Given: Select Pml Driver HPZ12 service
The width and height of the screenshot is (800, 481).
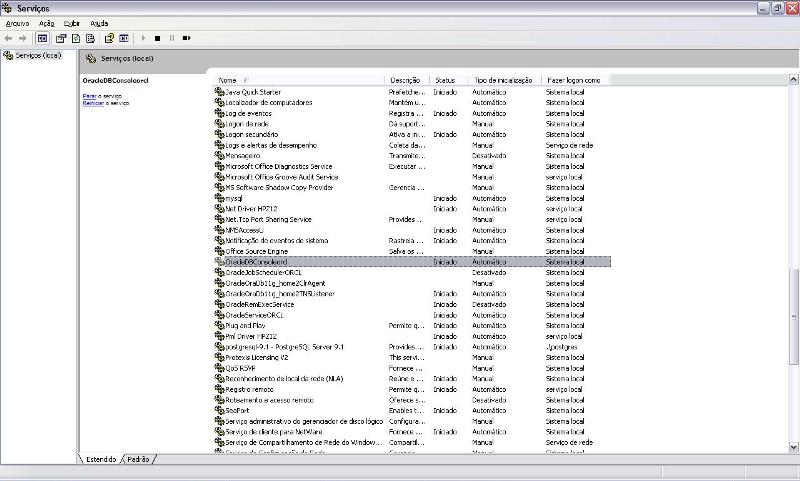Looking at the screenshot, I should pos(251,336).
